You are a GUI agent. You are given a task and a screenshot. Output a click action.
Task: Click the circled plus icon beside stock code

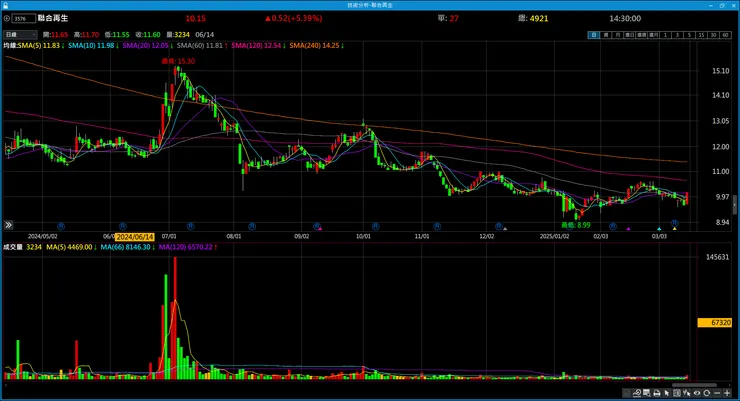pyautogui.click(x=7, y=18)
